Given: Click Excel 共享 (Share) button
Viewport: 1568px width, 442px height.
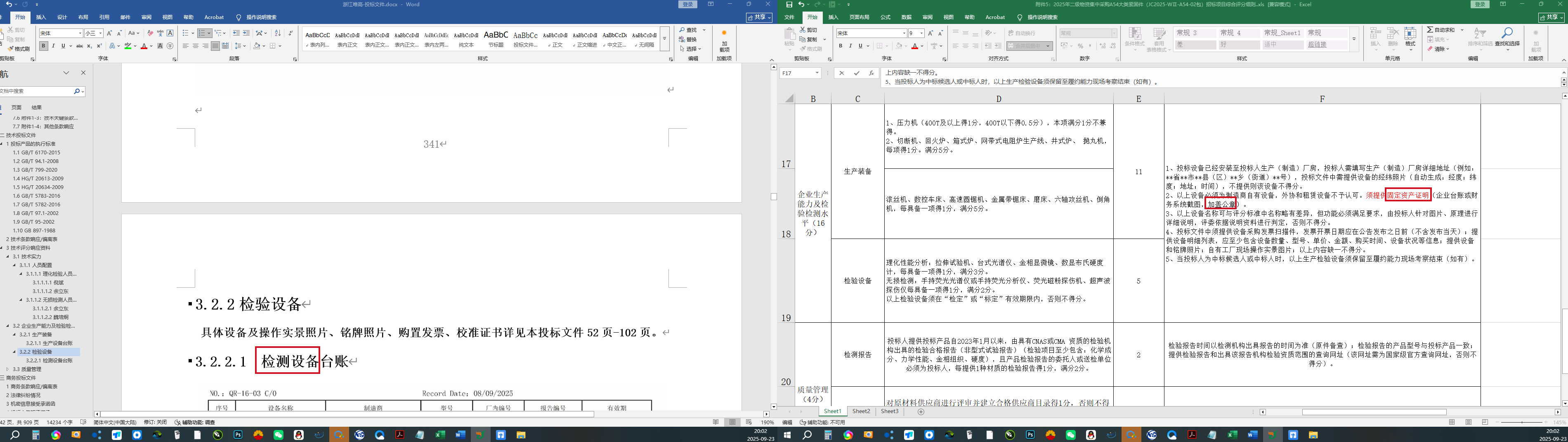Looking at the screenshot, I should coord(1551,18).
